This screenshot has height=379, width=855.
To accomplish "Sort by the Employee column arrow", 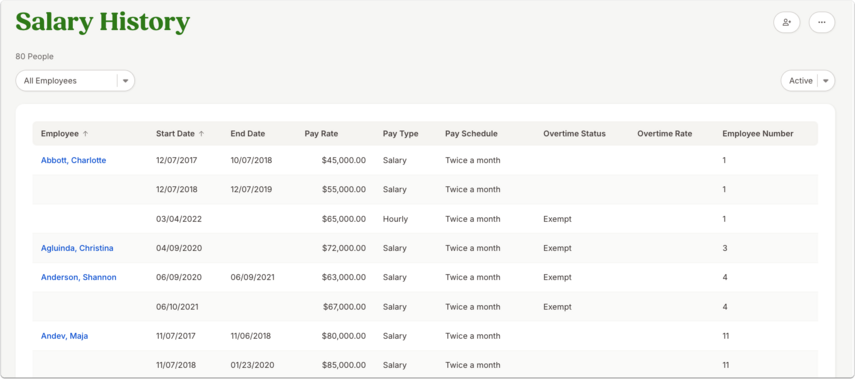I will [x=85, y=134].
